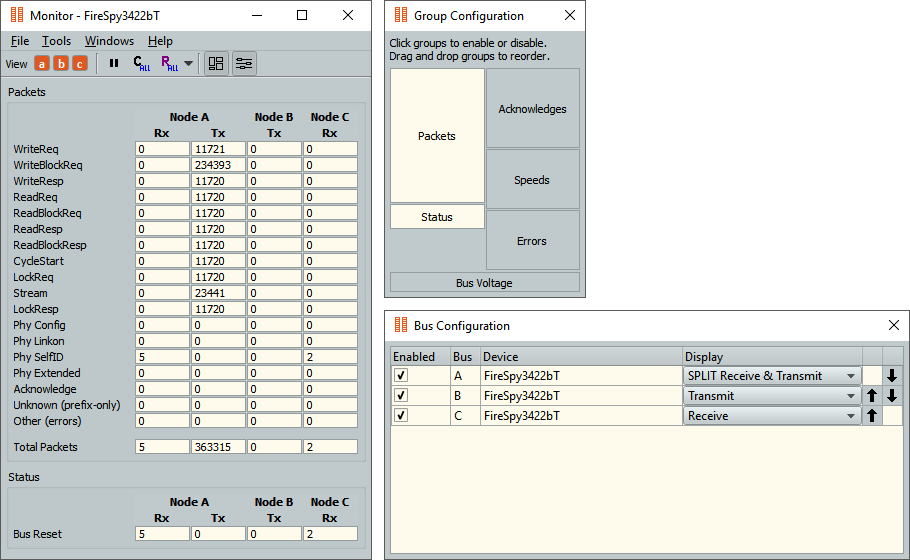The height and width of the screenshot is (560, 910).
Task: Open the Help menu
Action: pos(160,41)
